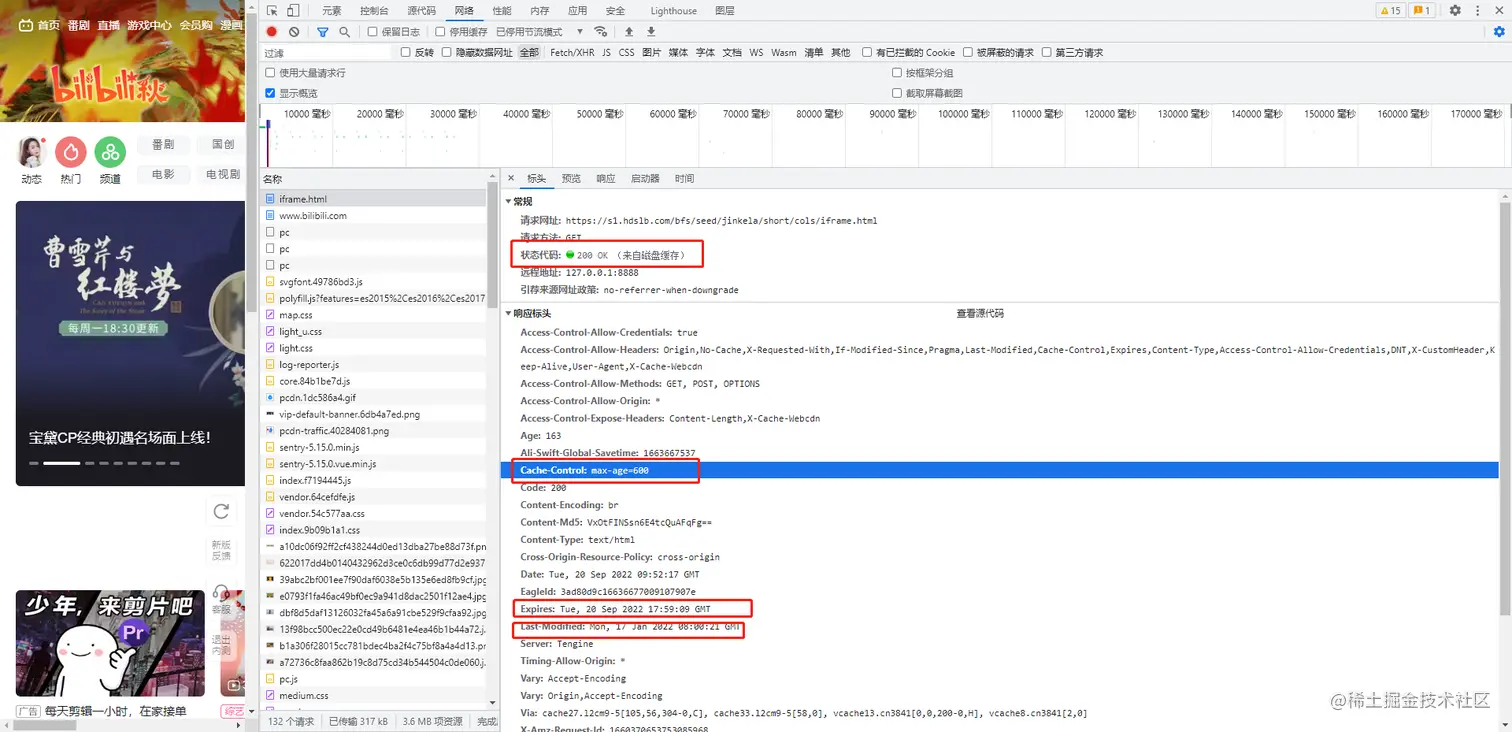Select vendor.54c577aa.css request row
This screenshot has height=732, width=1512.
point(374,513)
